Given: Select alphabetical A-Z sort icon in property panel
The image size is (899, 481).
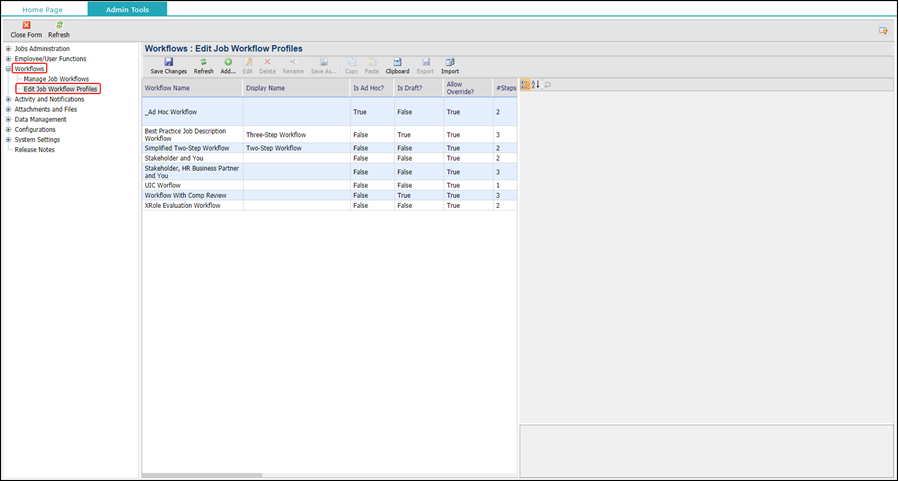Looking at the screenshot, I should coord(536,85).
